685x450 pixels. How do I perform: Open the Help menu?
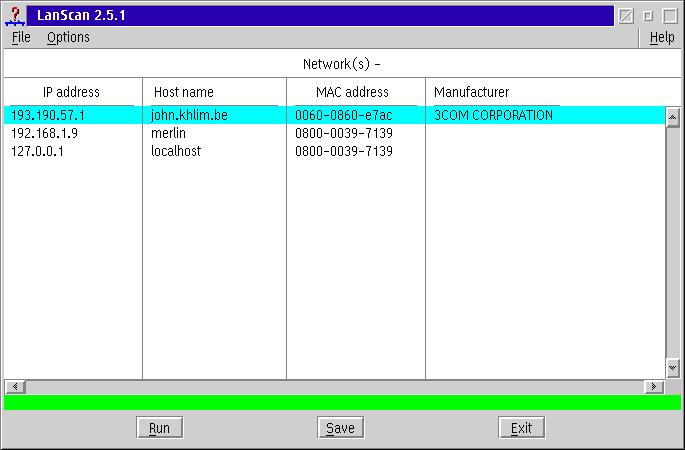(x=662, y=38)
